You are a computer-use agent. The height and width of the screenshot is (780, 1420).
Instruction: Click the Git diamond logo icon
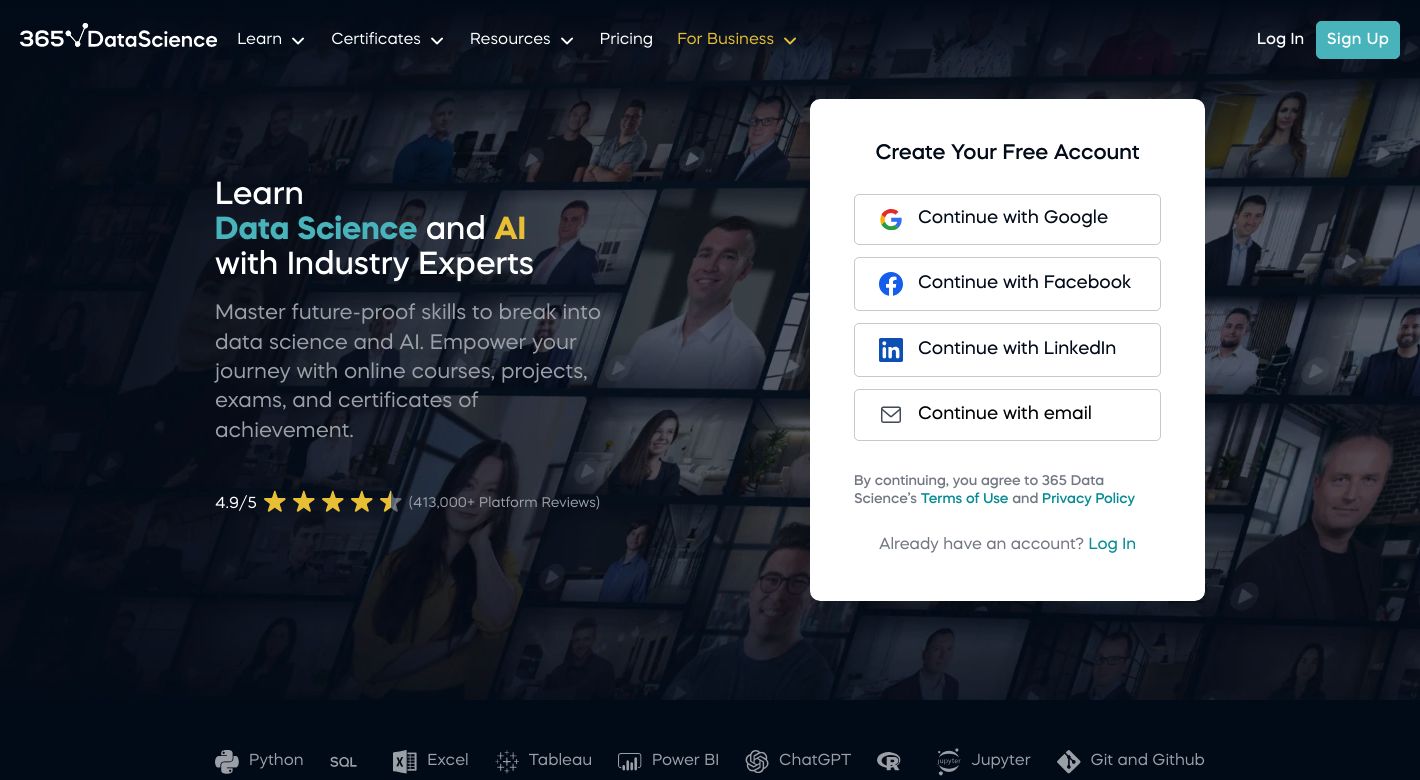click(1069, 762)
